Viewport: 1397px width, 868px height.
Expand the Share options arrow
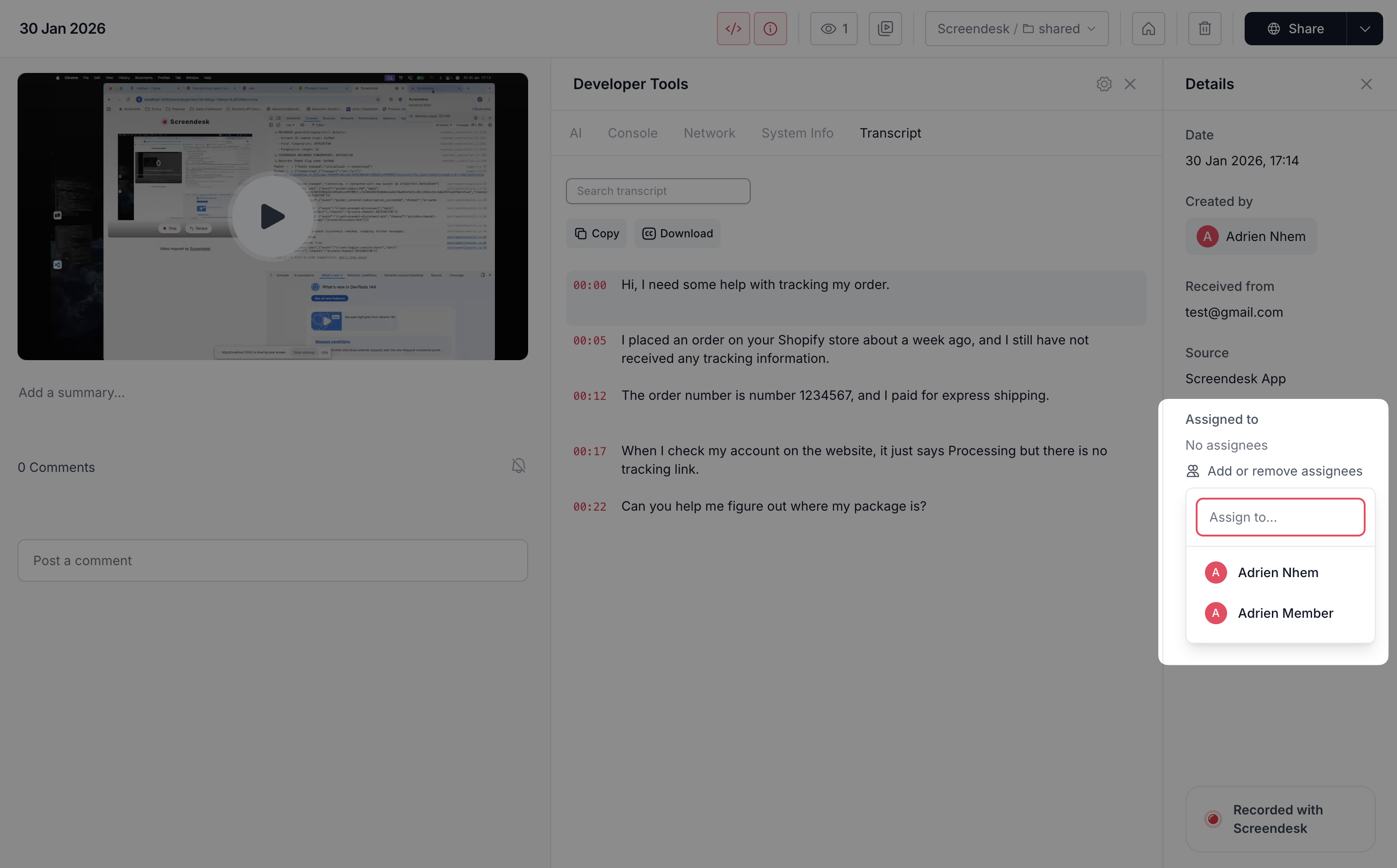point(1364,29)
